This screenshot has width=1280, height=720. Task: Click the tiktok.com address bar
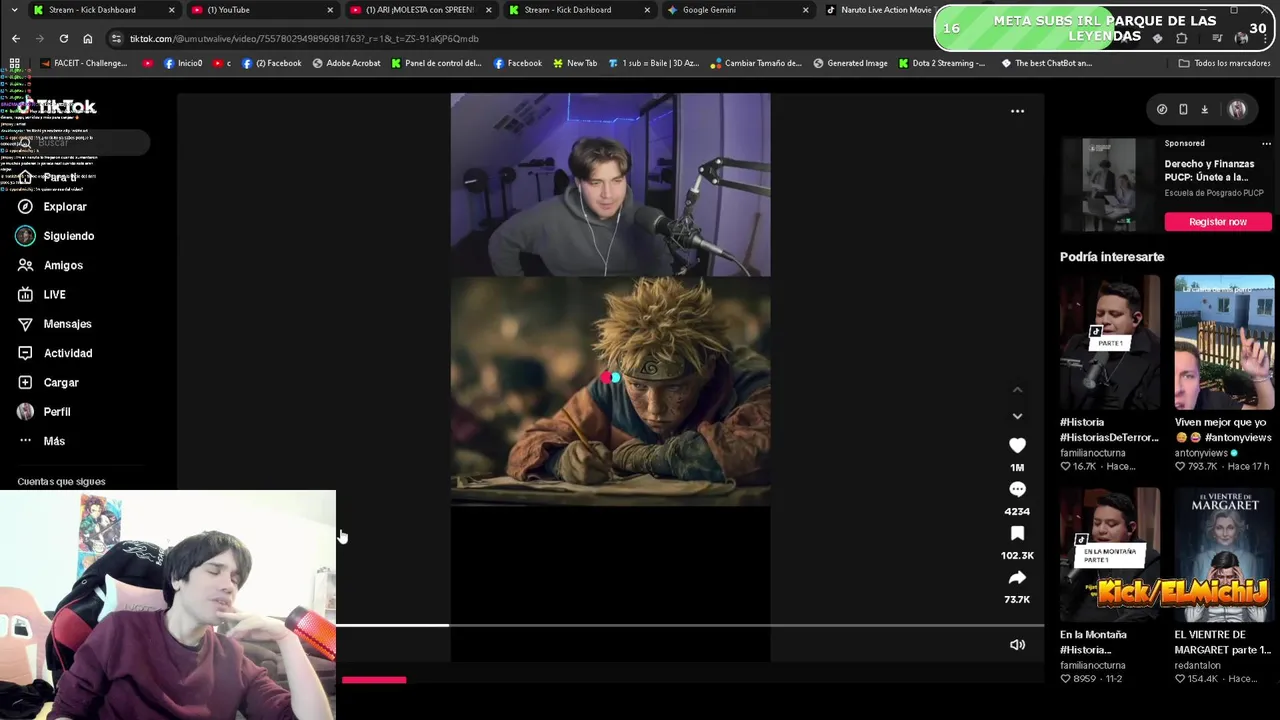pos(520,38)
